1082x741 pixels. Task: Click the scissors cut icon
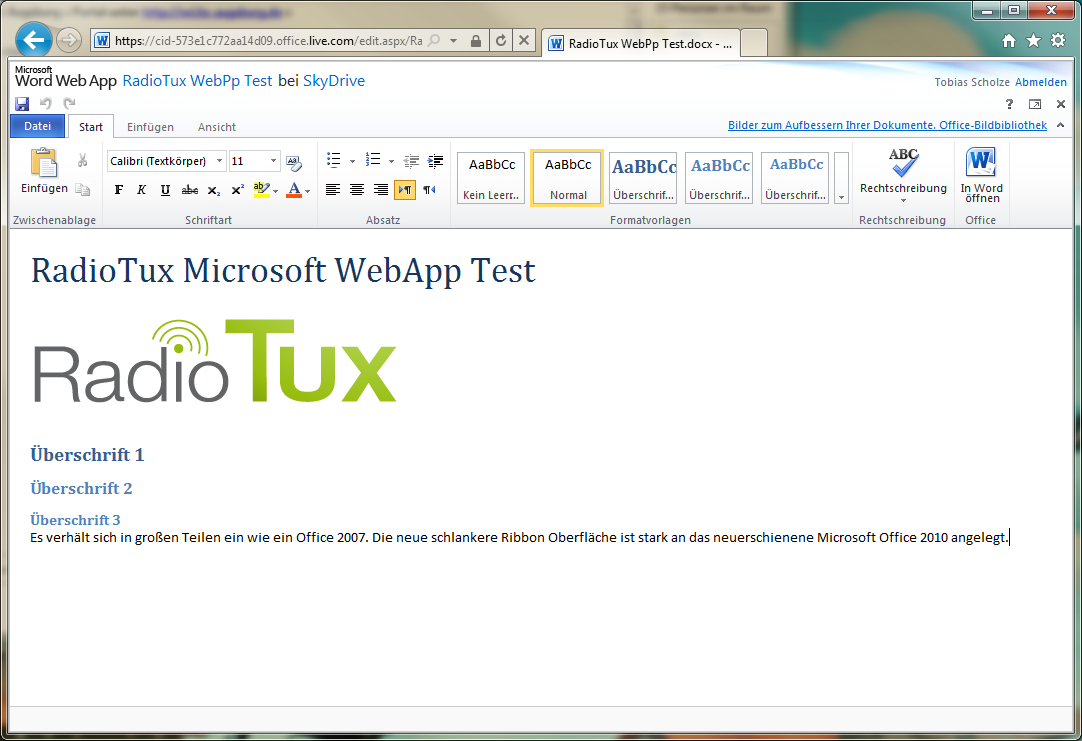[83, 161]
